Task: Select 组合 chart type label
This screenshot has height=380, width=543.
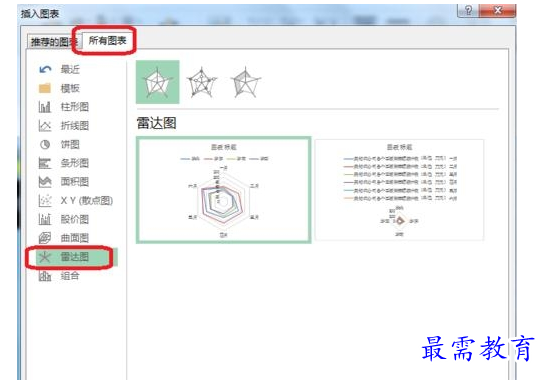Action: (x=70, y=276)
